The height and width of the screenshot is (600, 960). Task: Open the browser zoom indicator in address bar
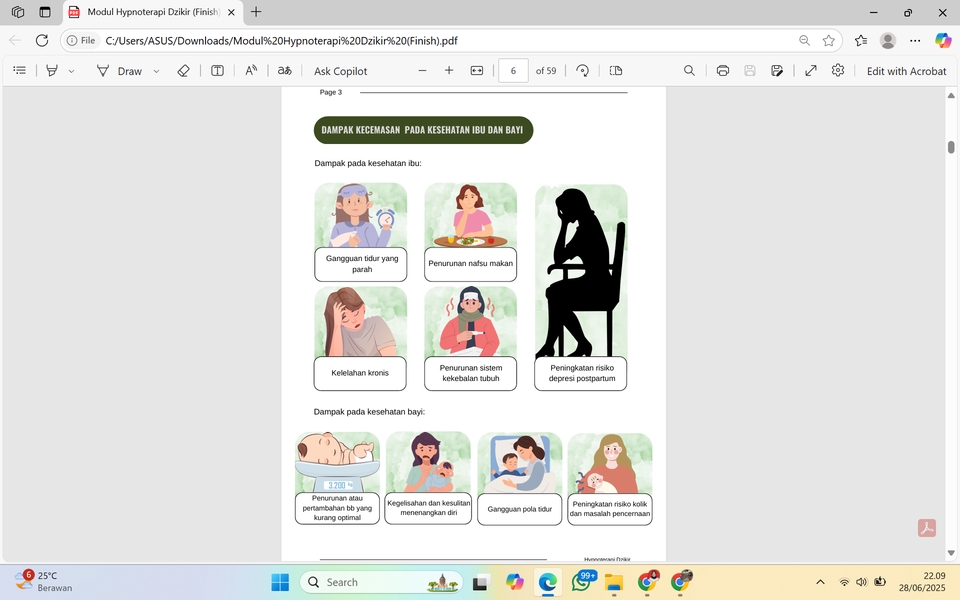(x=804, y=40)
